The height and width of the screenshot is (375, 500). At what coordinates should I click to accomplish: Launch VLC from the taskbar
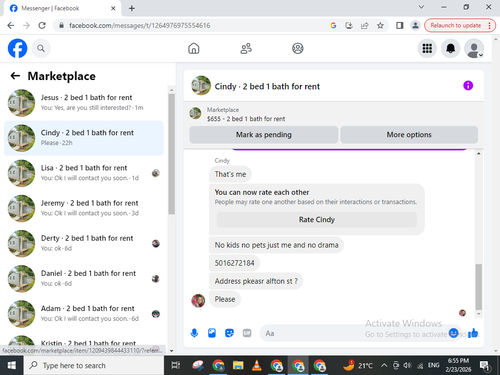pyautogui.click(x=257, y=365)
